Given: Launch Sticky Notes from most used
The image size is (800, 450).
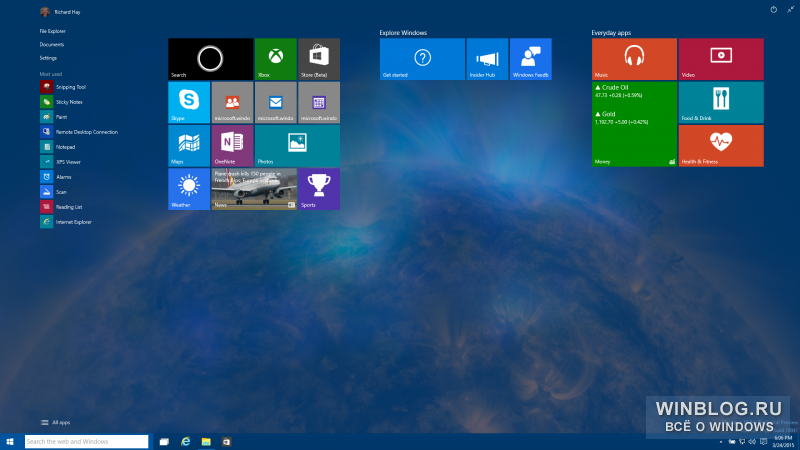Looking at the screenshot, I should point(62,102).
